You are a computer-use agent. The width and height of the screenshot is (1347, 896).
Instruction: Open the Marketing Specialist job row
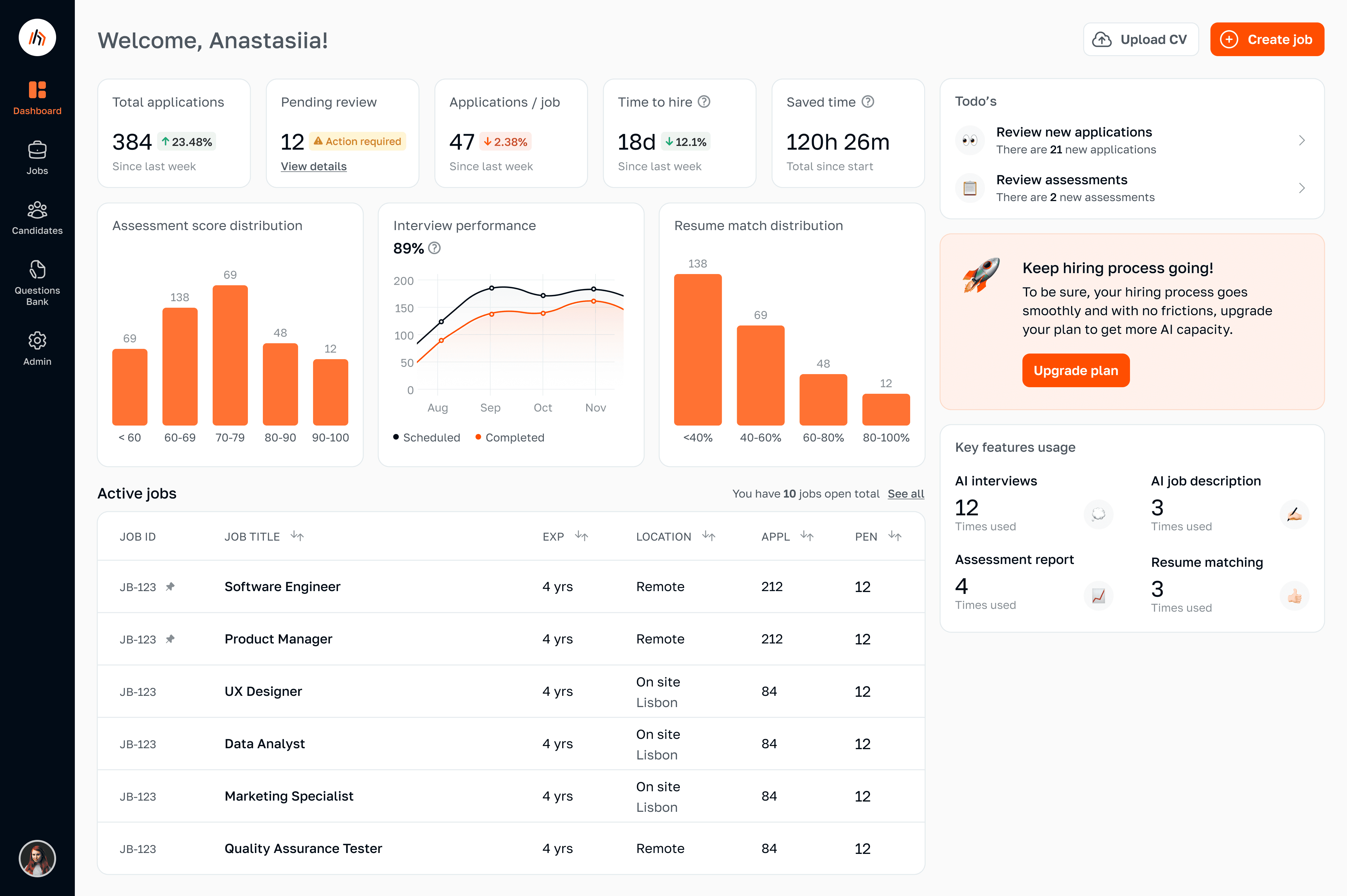pos(511,796)
